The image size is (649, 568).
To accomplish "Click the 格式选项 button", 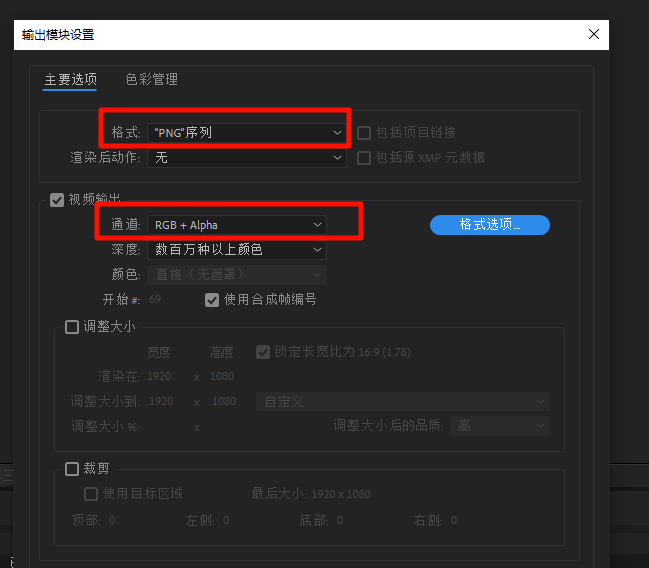I will coord(490,225).
